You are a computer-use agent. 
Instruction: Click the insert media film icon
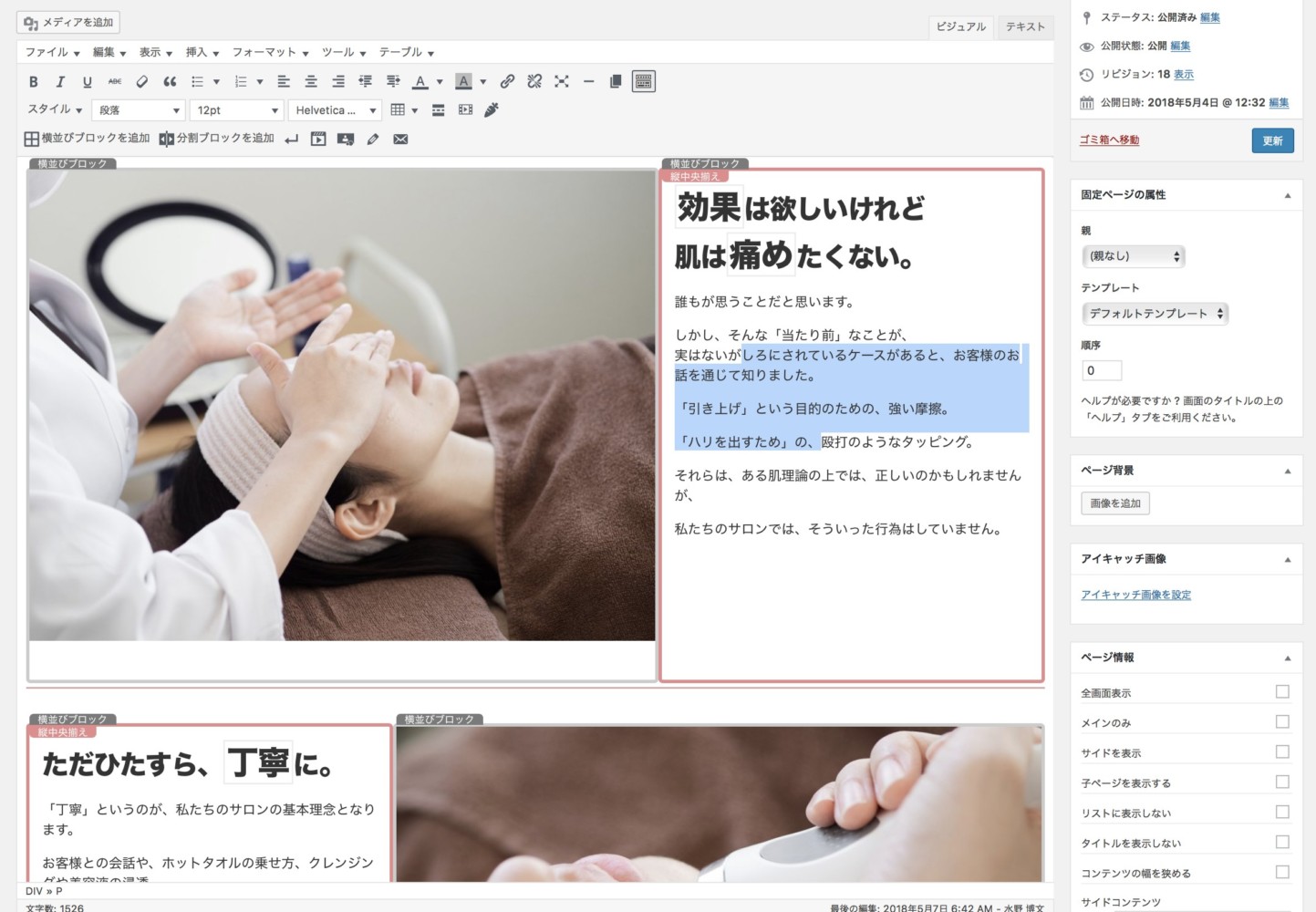point(466,110)
